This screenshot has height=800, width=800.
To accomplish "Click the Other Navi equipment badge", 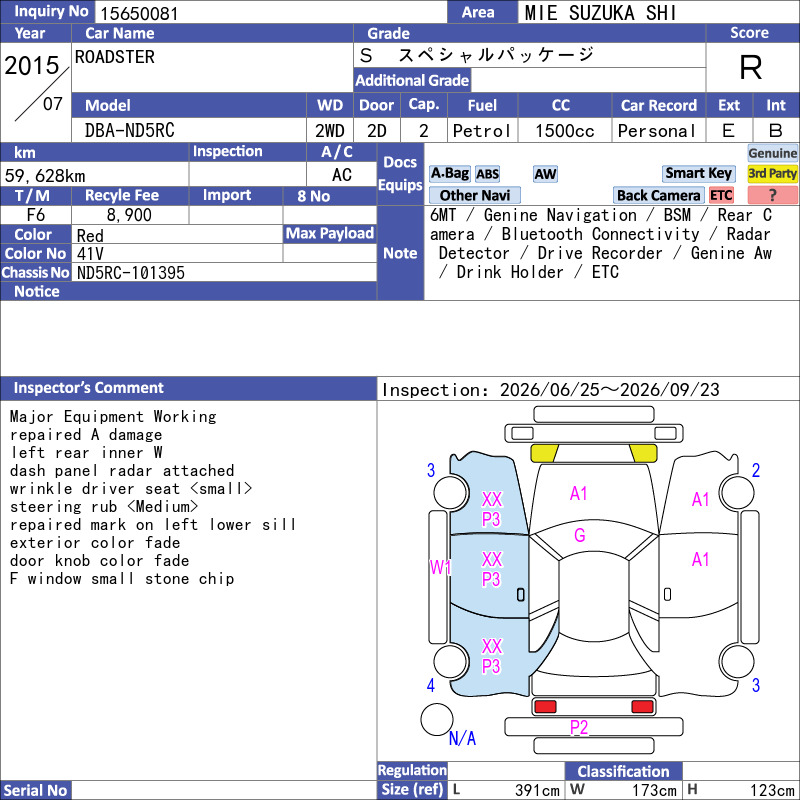I will click(474, 195).
